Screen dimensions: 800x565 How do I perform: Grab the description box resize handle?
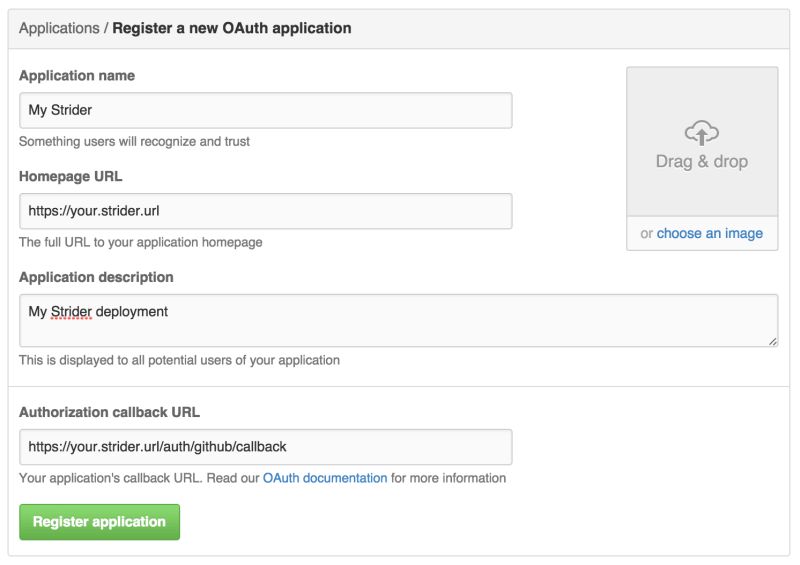point(773,342)
